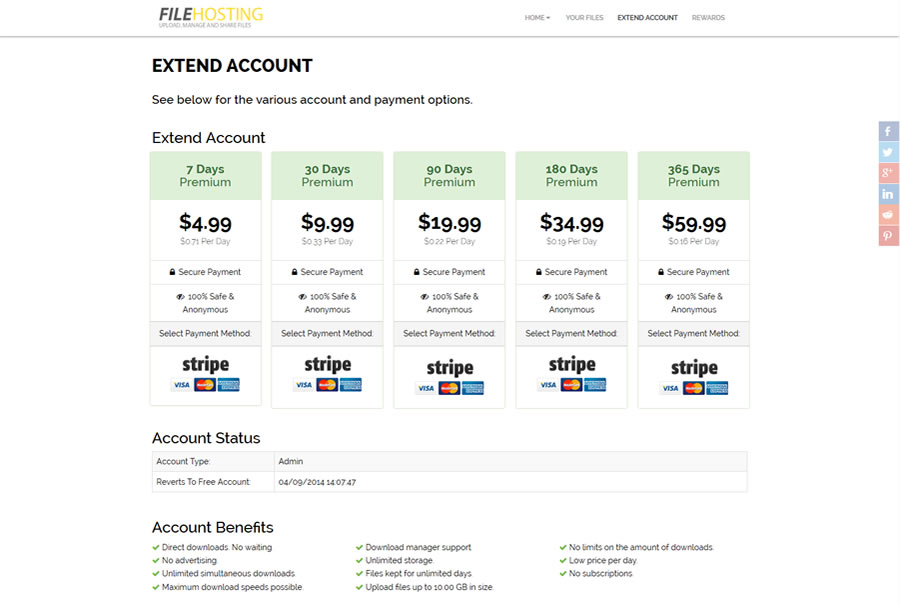Click the 90 Days Premium plan header

pyautogui.click(x=449, y=176)
